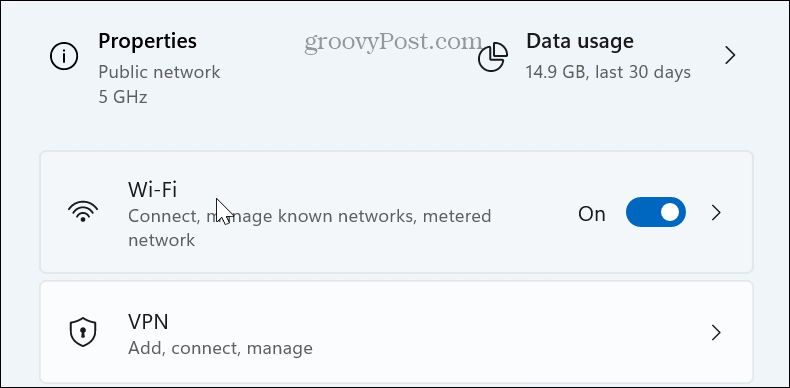790x388 pixels.
Task: Click the VPN shield lock icon
Action: tap(83, 333)
